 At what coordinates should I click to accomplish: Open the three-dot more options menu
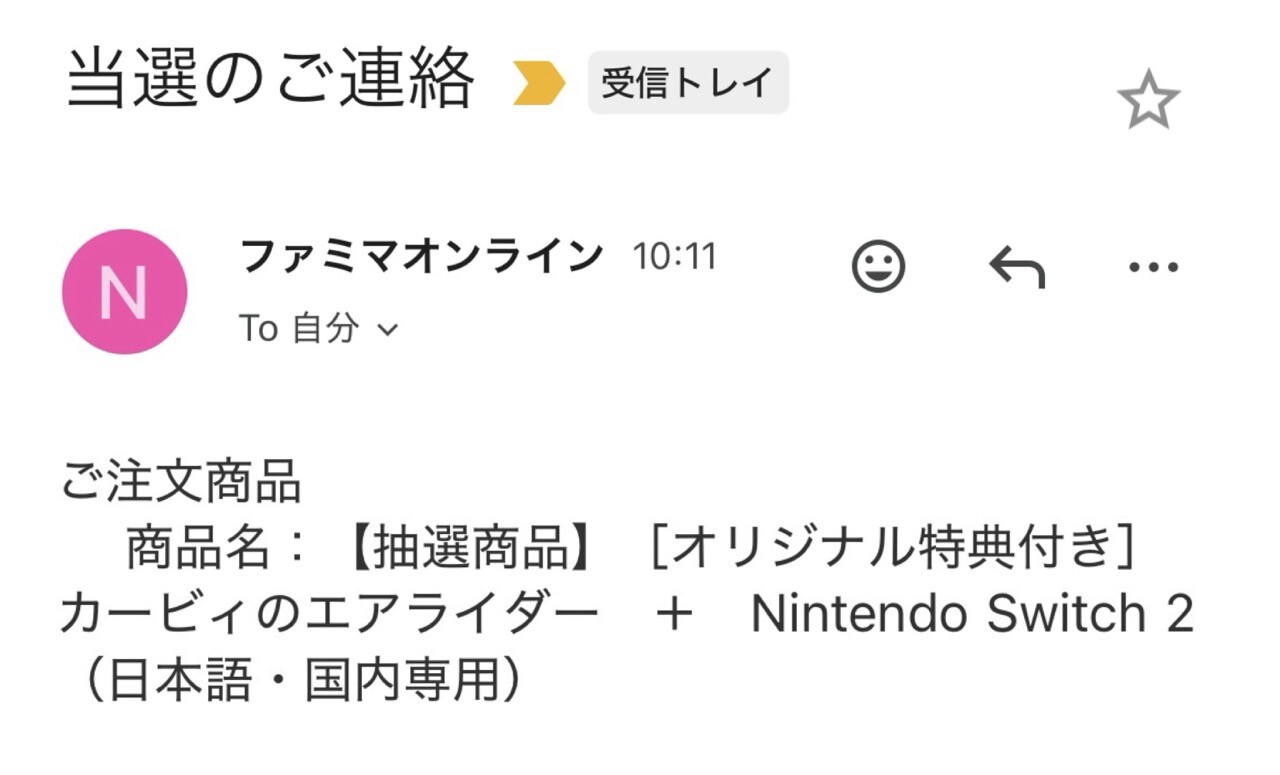pyautogui.click(x=1153, y=267)
